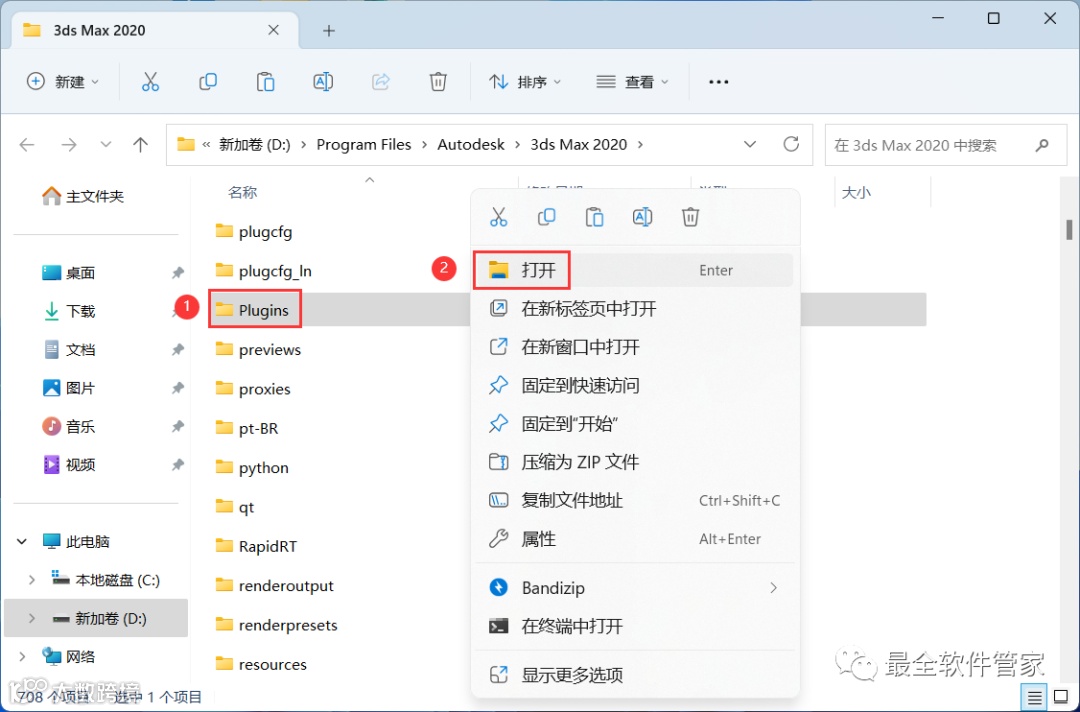Click the Rename icon in the context menu
This screenshot has height=712, width=1080.
pos(643,217)
